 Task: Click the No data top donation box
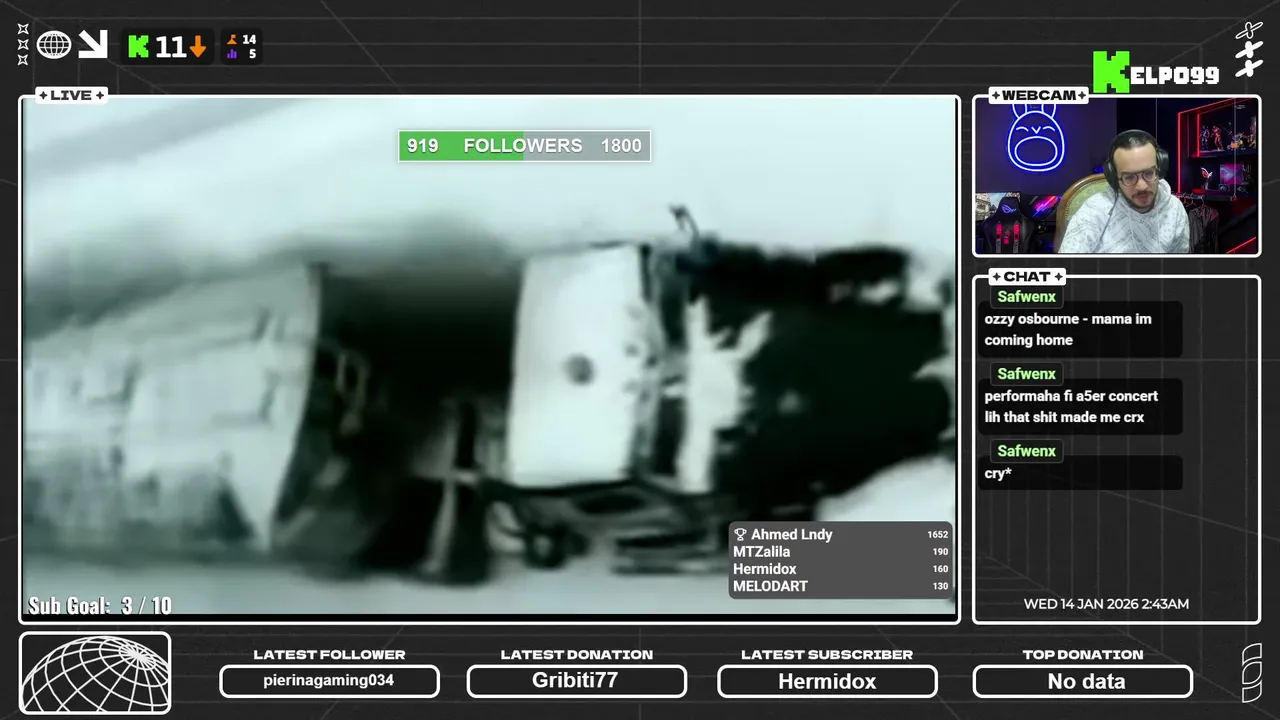point(1083,681)
